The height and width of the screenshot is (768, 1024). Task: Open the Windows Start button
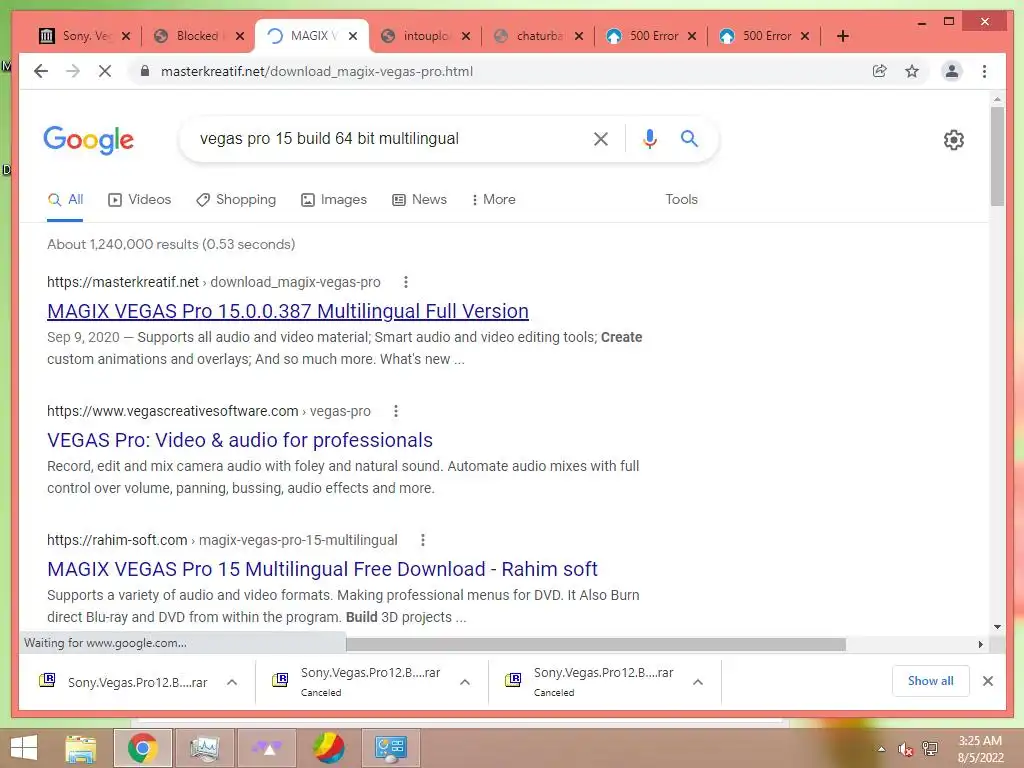pyautogui.click(x=24, y=748)
